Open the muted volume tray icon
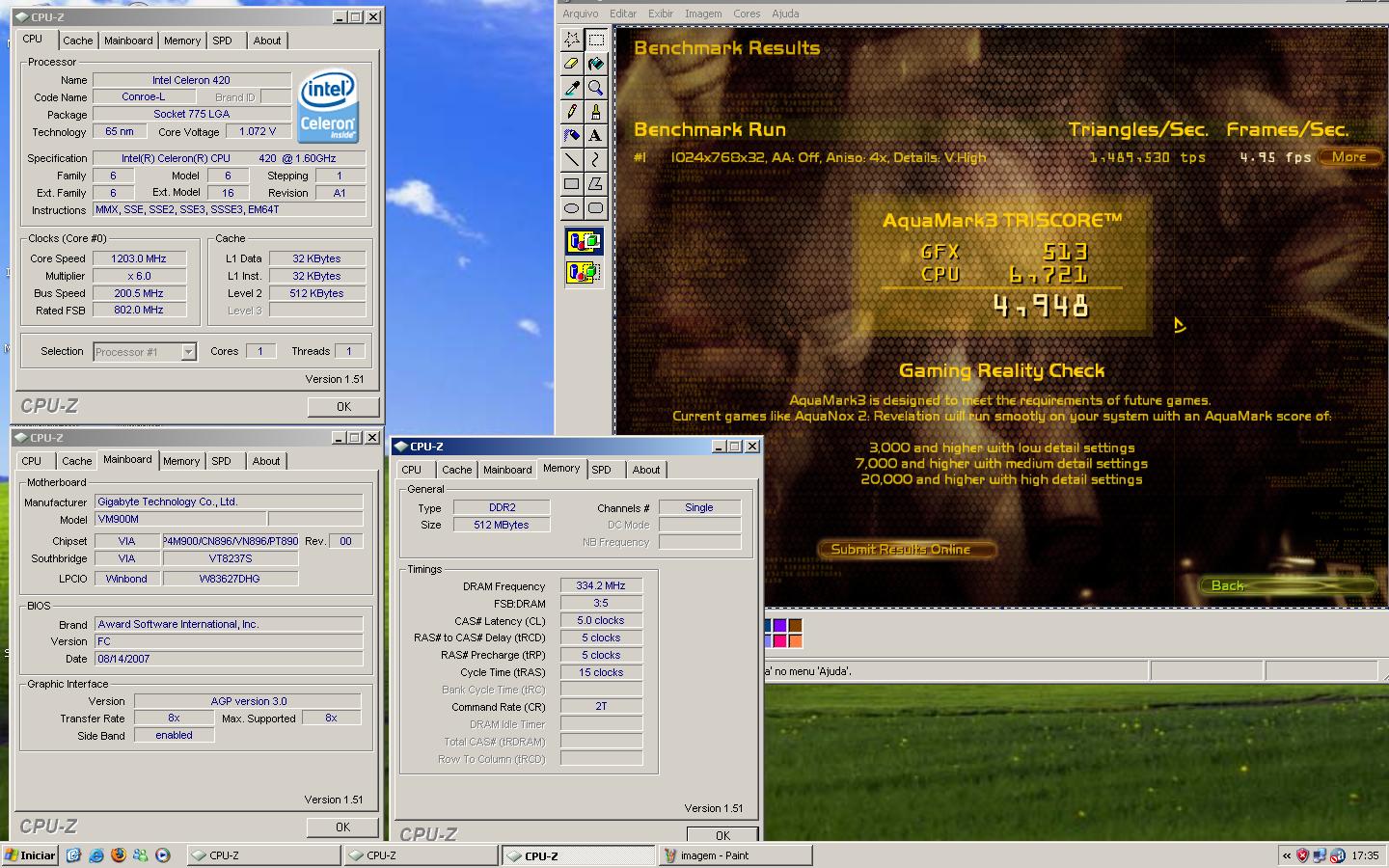 click(x=1338, y=855)
